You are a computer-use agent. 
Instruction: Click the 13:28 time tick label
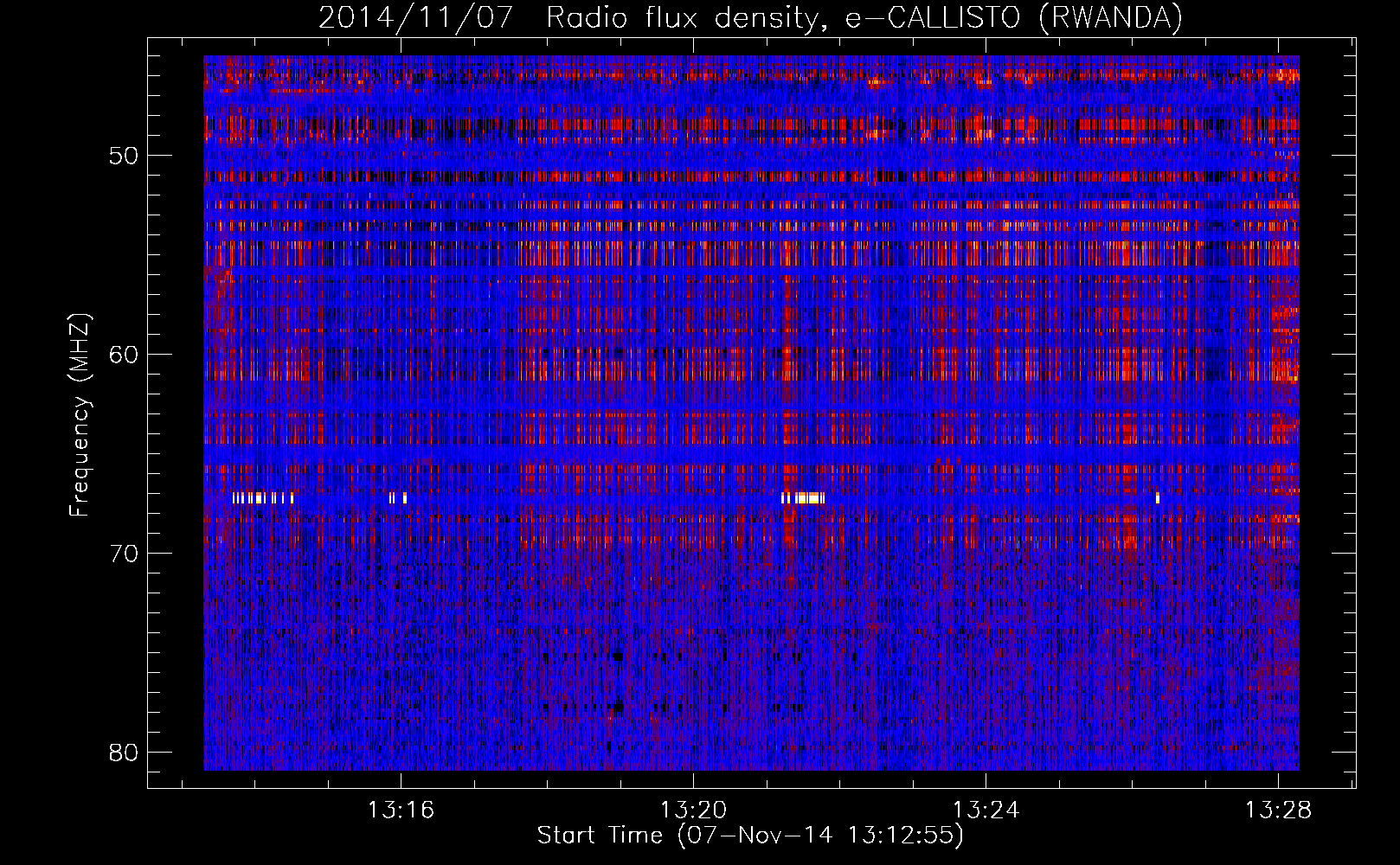1278,811
